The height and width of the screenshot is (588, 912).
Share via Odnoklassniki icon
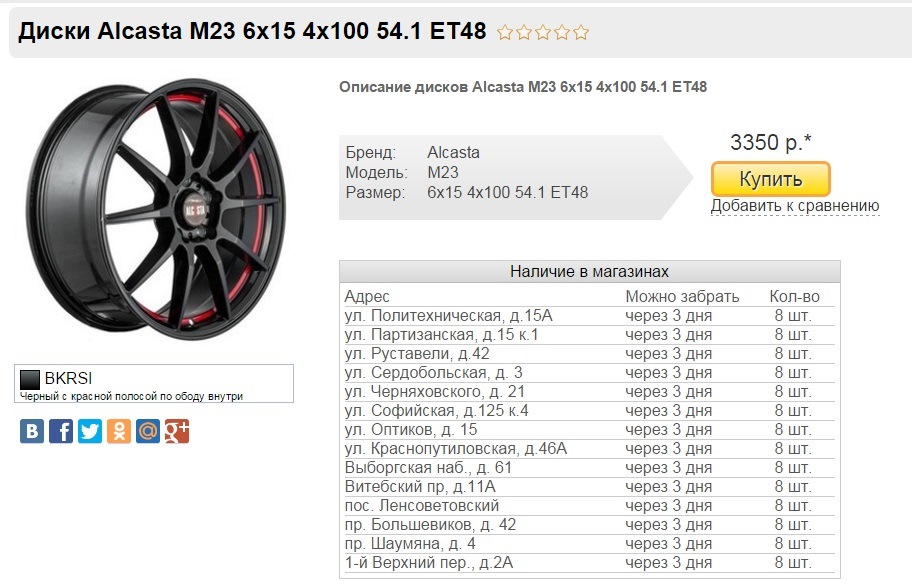click(x=119, y=431)
